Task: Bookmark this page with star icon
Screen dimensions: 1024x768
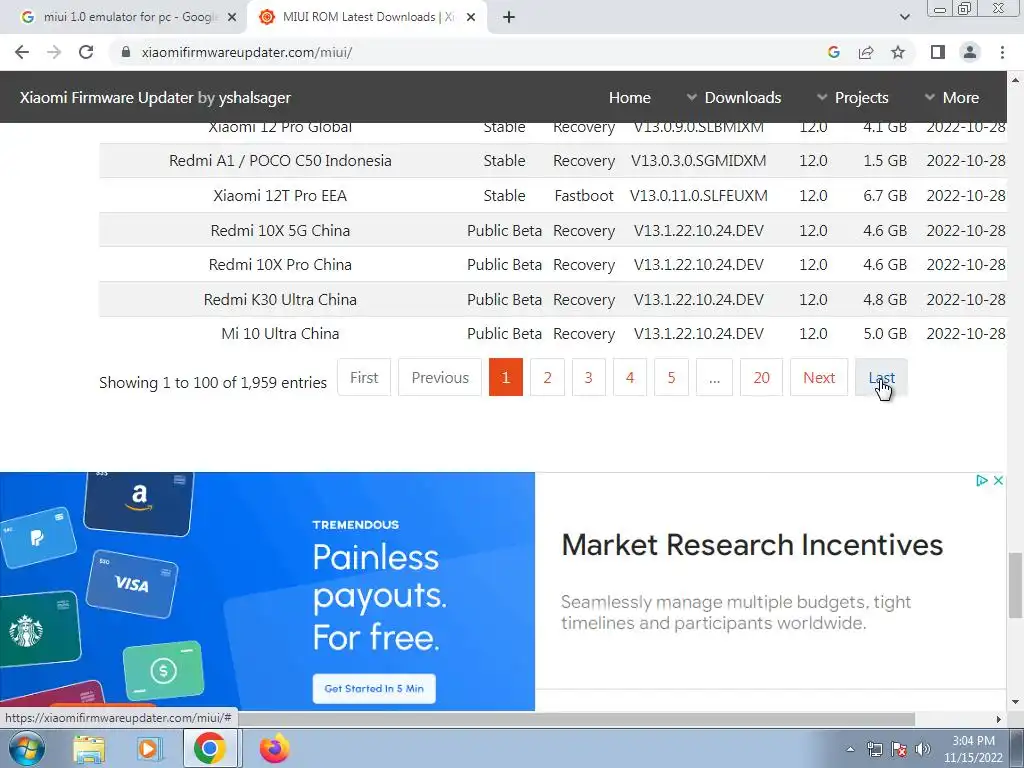Action: (x=898, y=52)
